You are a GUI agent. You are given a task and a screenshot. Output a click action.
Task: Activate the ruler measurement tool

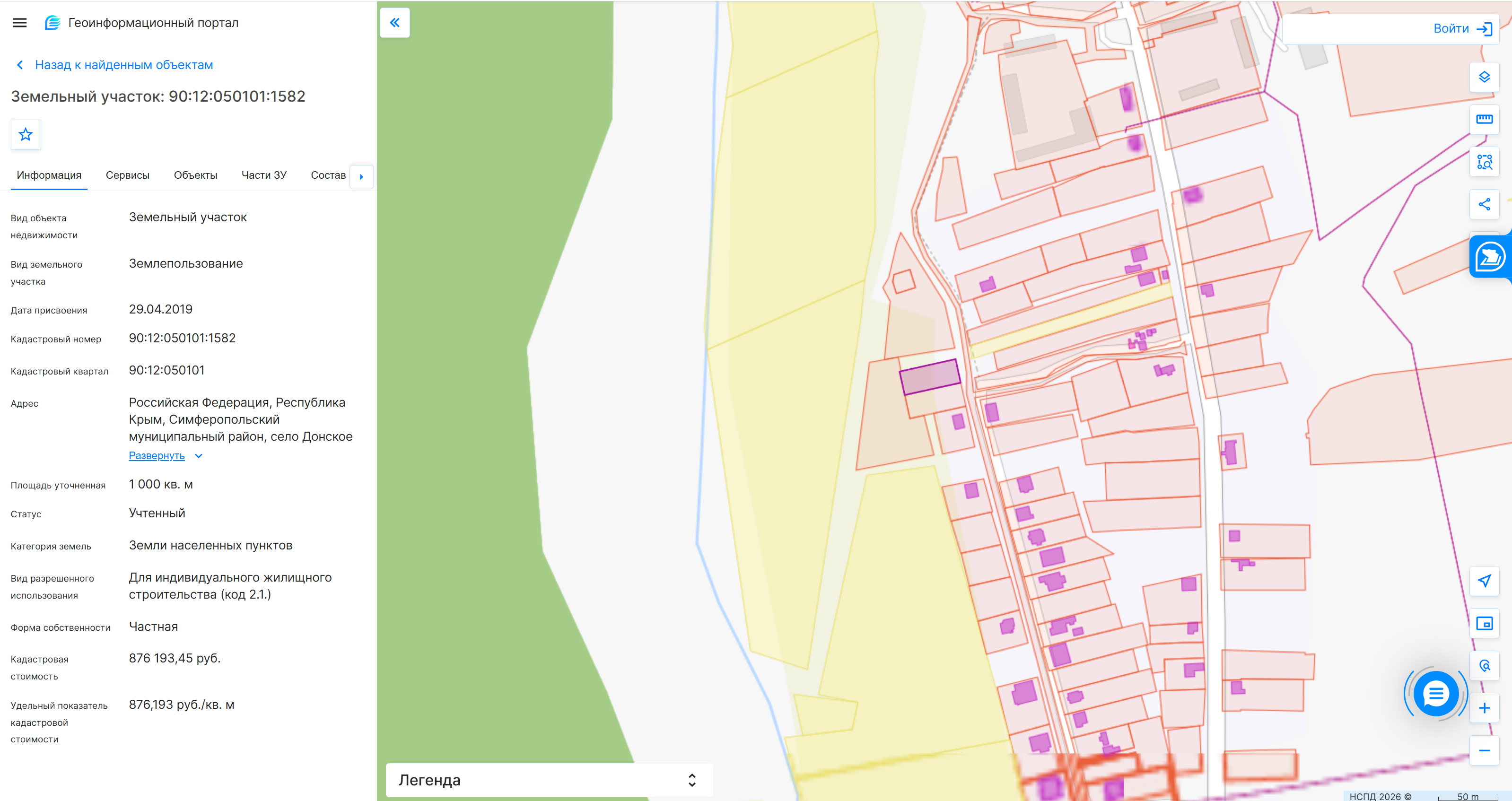pyautogui.click(x=1485, y=119)
